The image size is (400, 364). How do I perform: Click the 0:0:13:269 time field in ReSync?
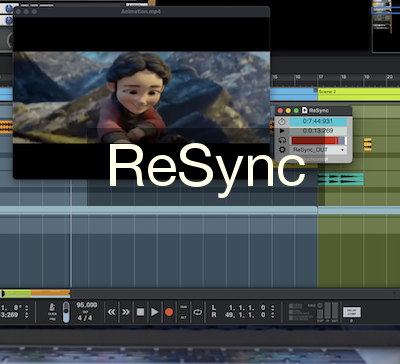click(x=318, y=131)
